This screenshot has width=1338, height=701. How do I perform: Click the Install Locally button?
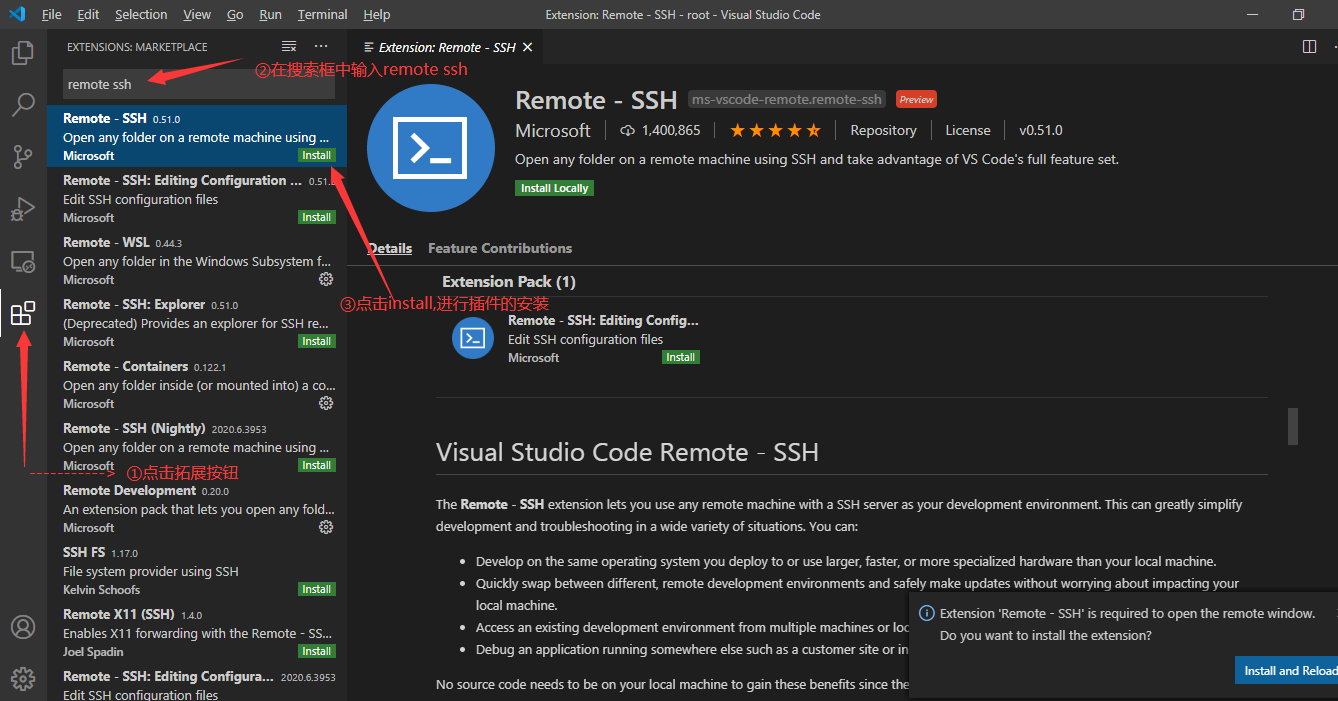554,187
